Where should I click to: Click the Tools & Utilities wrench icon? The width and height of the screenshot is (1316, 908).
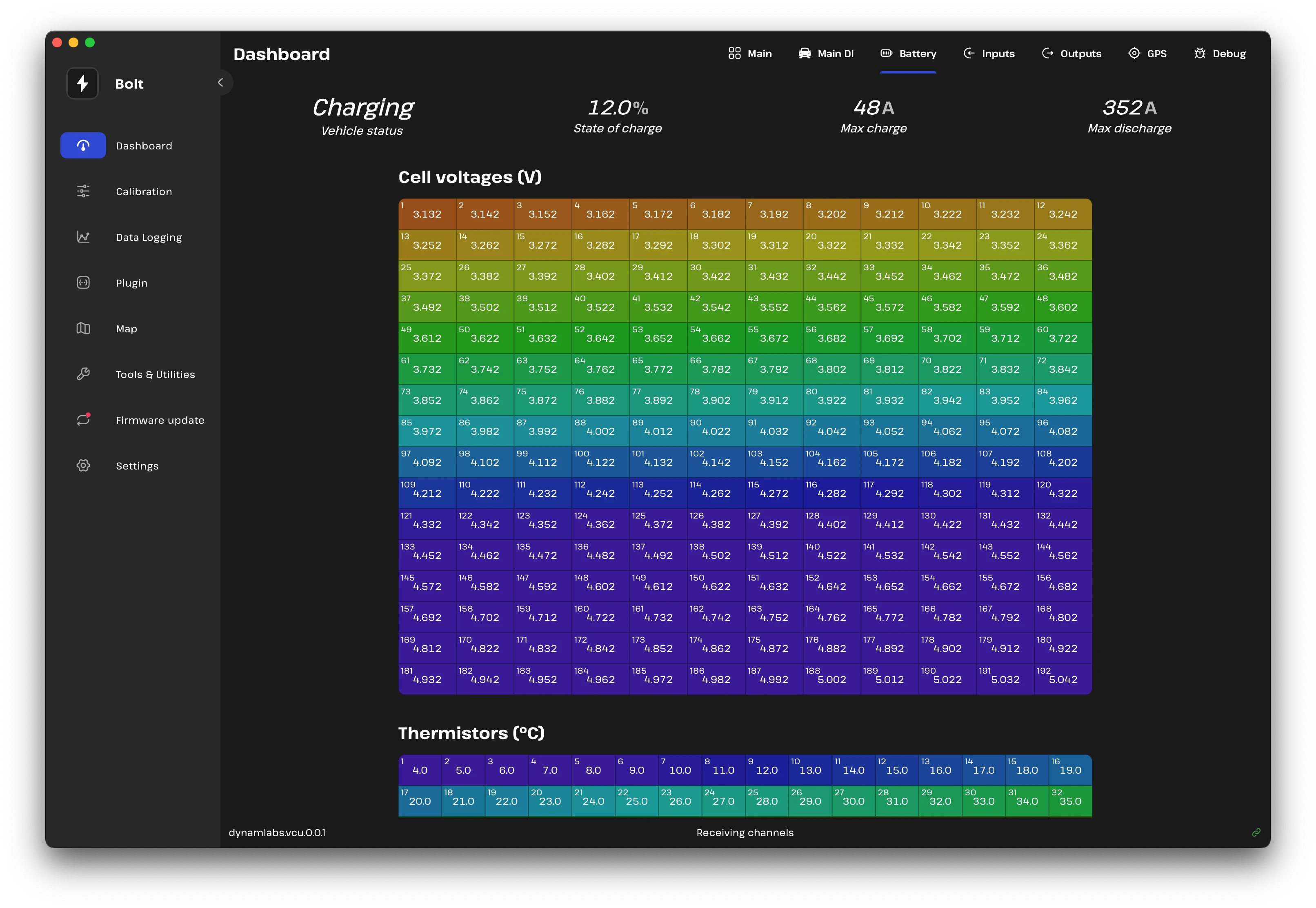(x=83, y=374)
